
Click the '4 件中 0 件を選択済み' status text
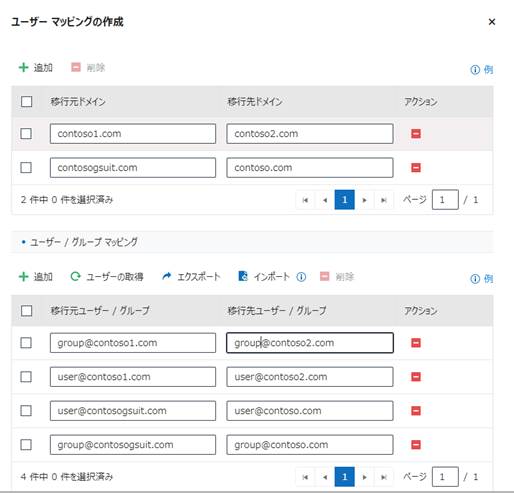(67, 477)
